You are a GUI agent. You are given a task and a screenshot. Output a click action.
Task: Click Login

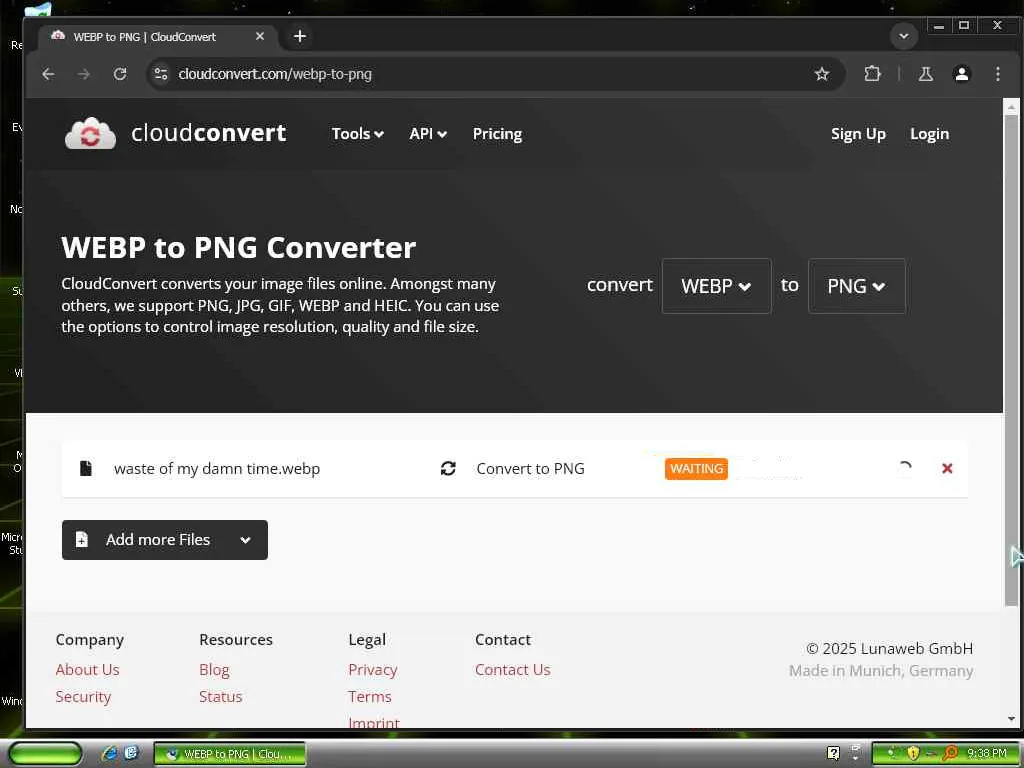(x=929, y=134)
